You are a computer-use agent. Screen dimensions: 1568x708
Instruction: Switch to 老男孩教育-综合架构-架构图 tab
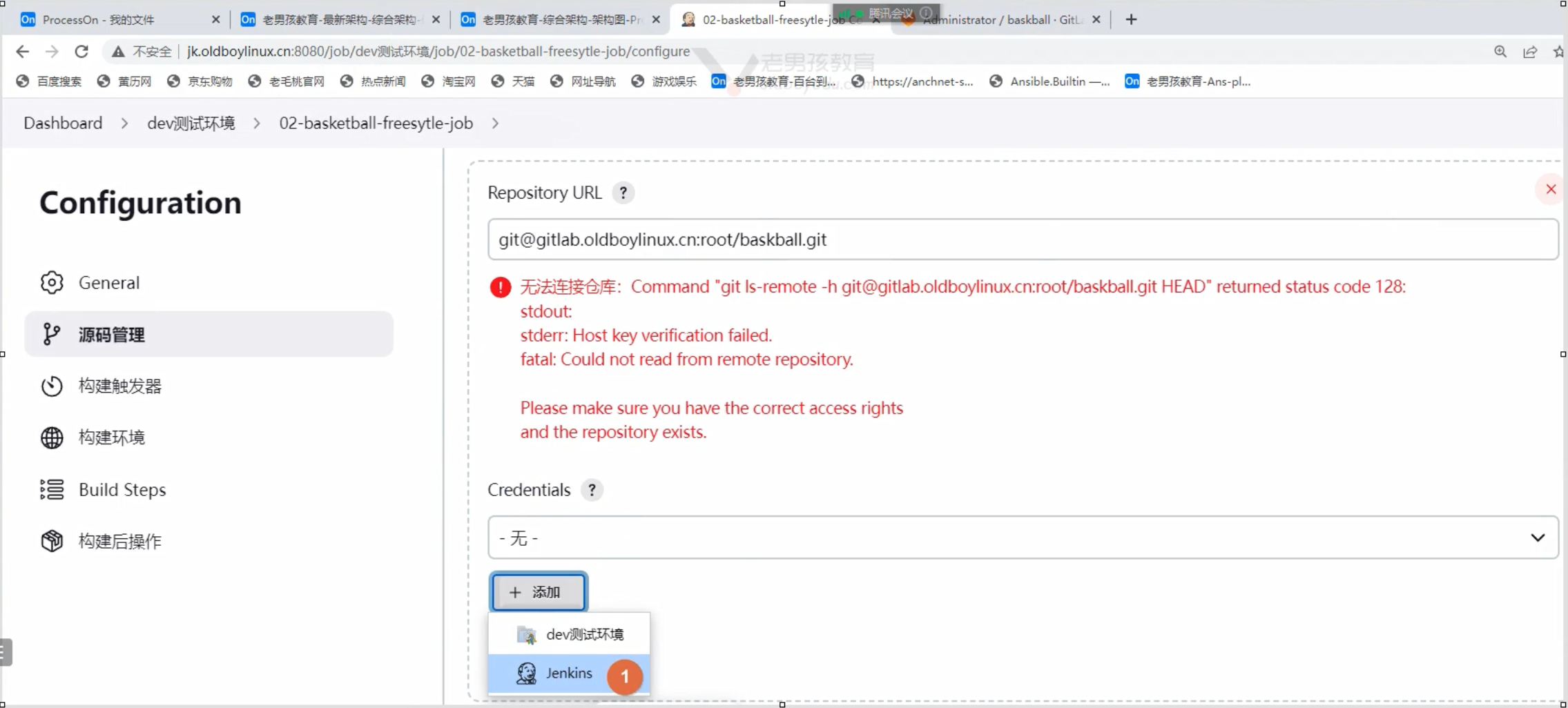[559, 19]
